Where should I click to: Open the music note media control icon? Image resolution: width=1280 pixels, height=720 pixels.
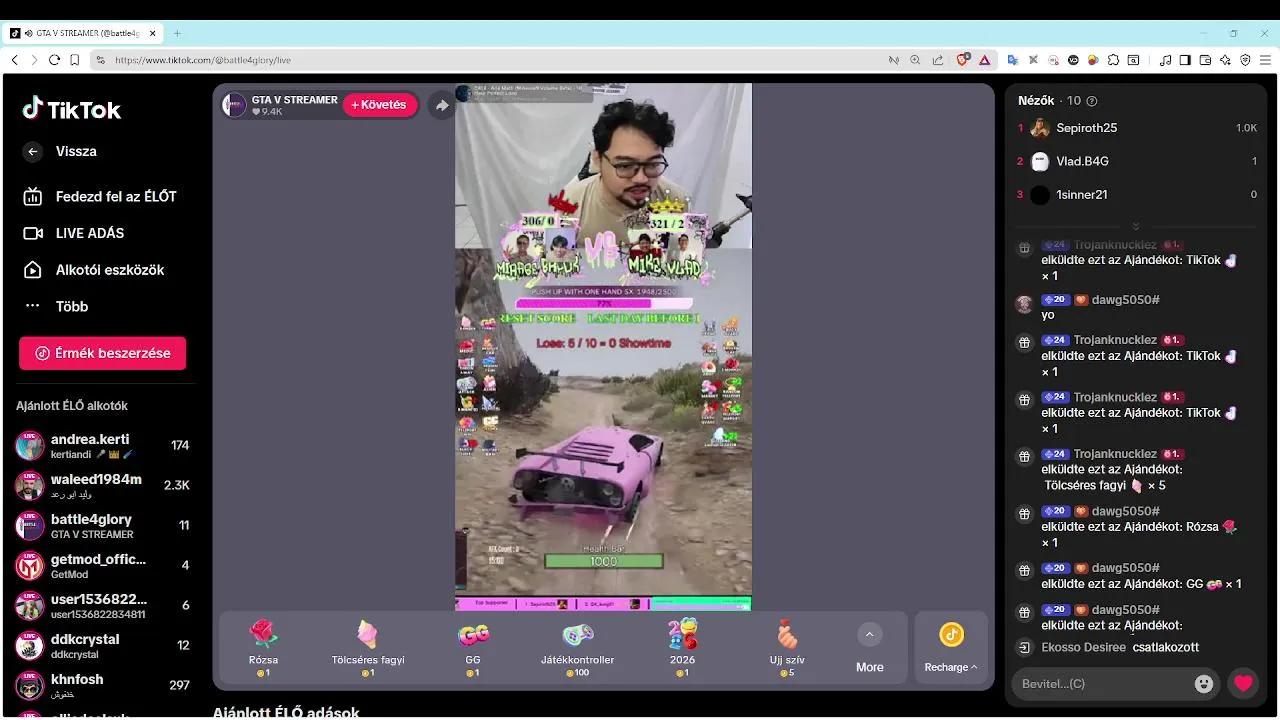click(x=1166, y=60)
